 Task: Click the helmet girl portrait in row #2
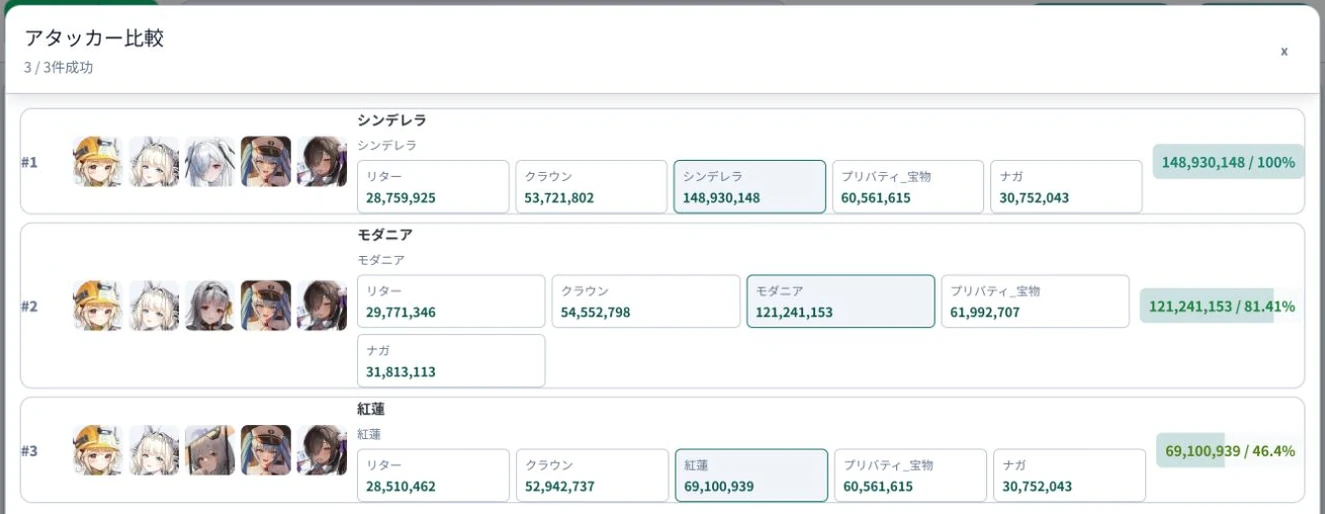[x=98, y=306]
